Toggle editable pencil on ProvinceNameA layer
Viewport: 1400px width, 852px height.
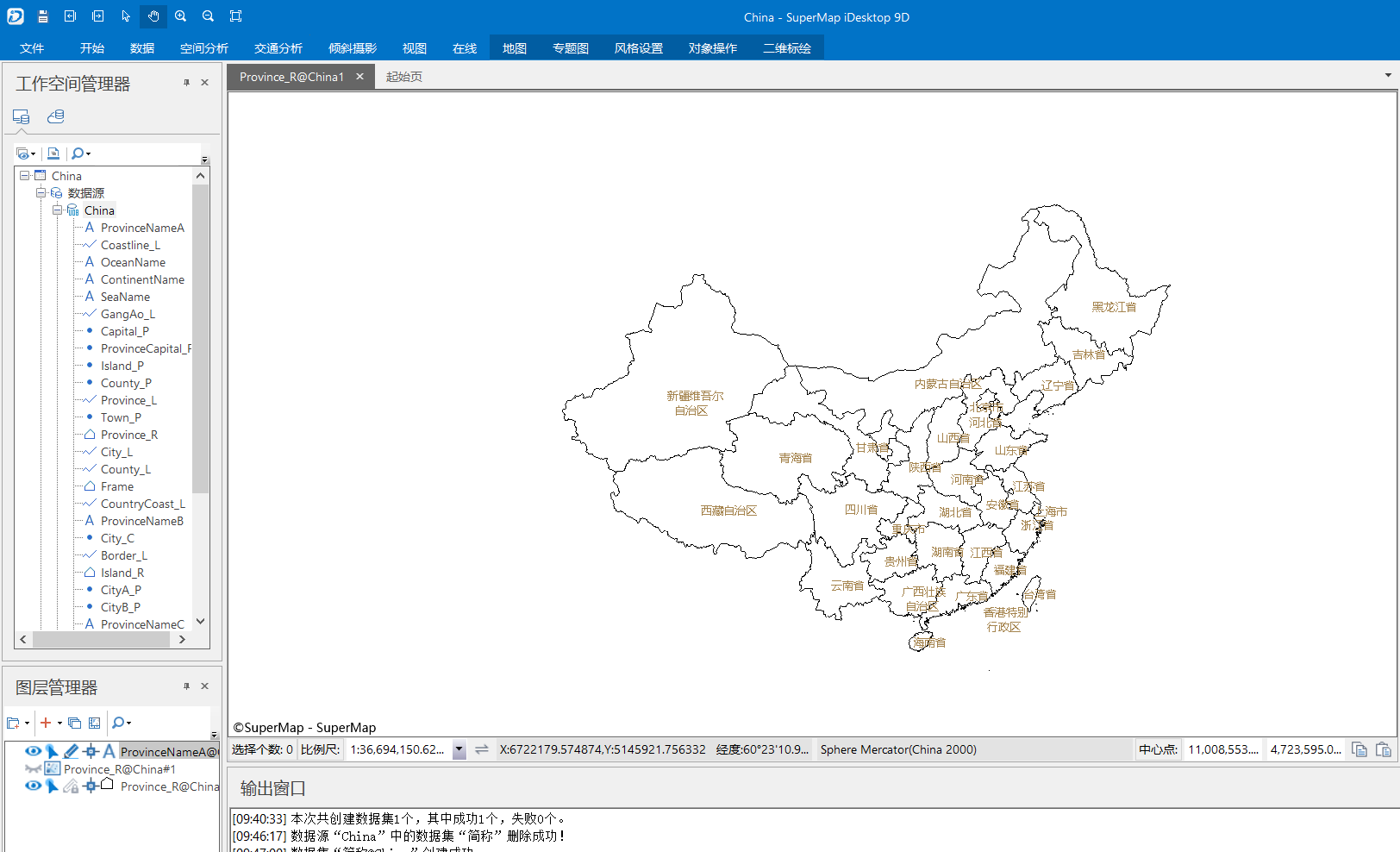(x=71, y=751)
